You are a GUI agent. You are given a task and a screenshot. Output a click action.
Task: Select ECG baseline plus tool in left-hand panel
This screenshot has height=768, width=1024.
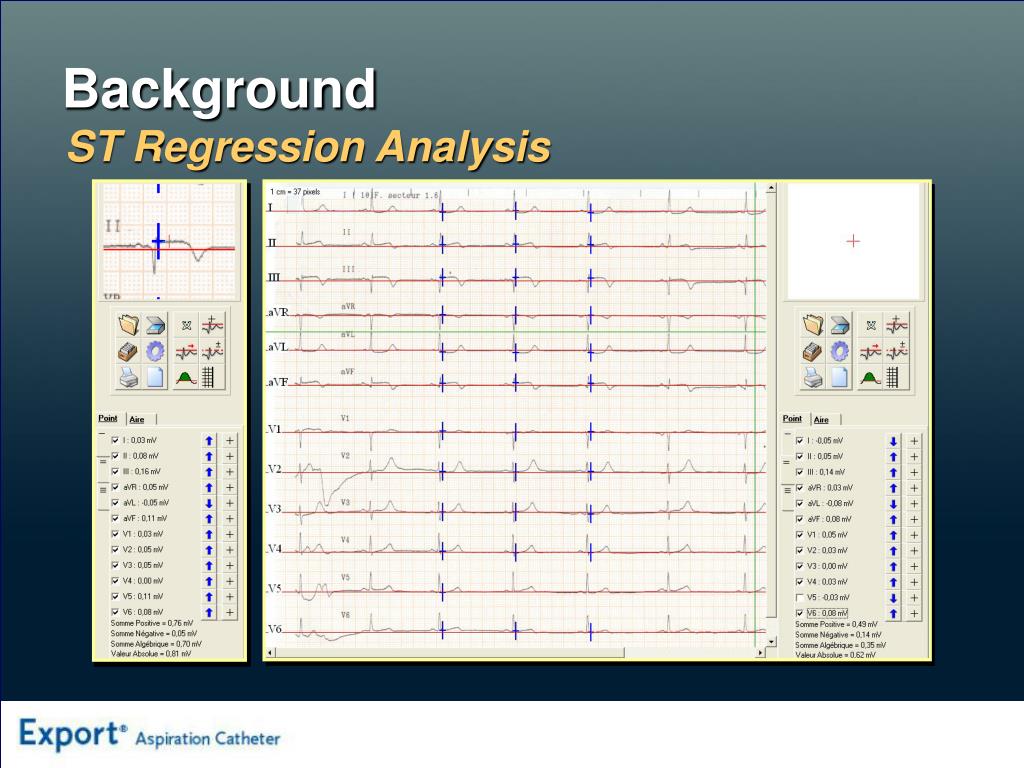point(212,324)
